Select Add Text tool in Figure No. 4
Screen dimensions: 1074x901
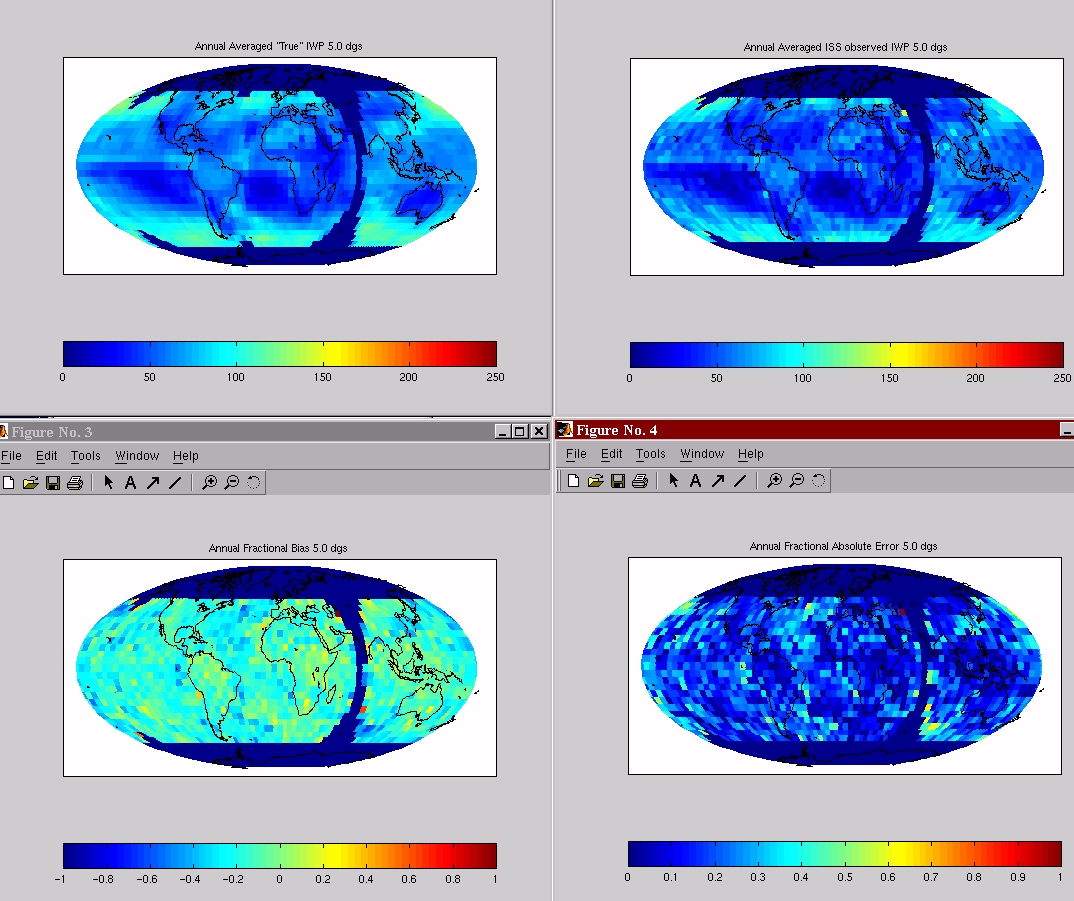(x=695, y=481)
